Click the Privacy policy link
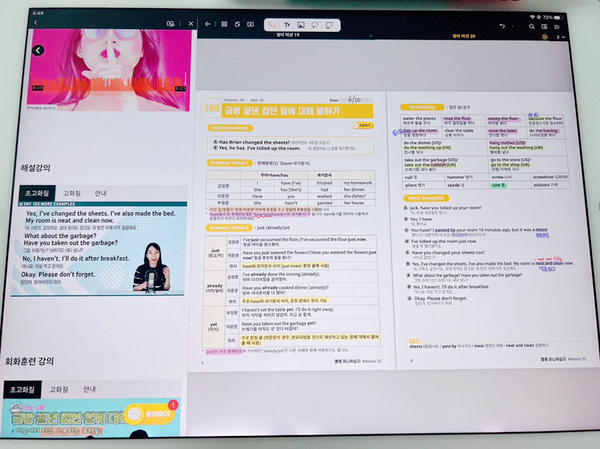 pos(41,108)
